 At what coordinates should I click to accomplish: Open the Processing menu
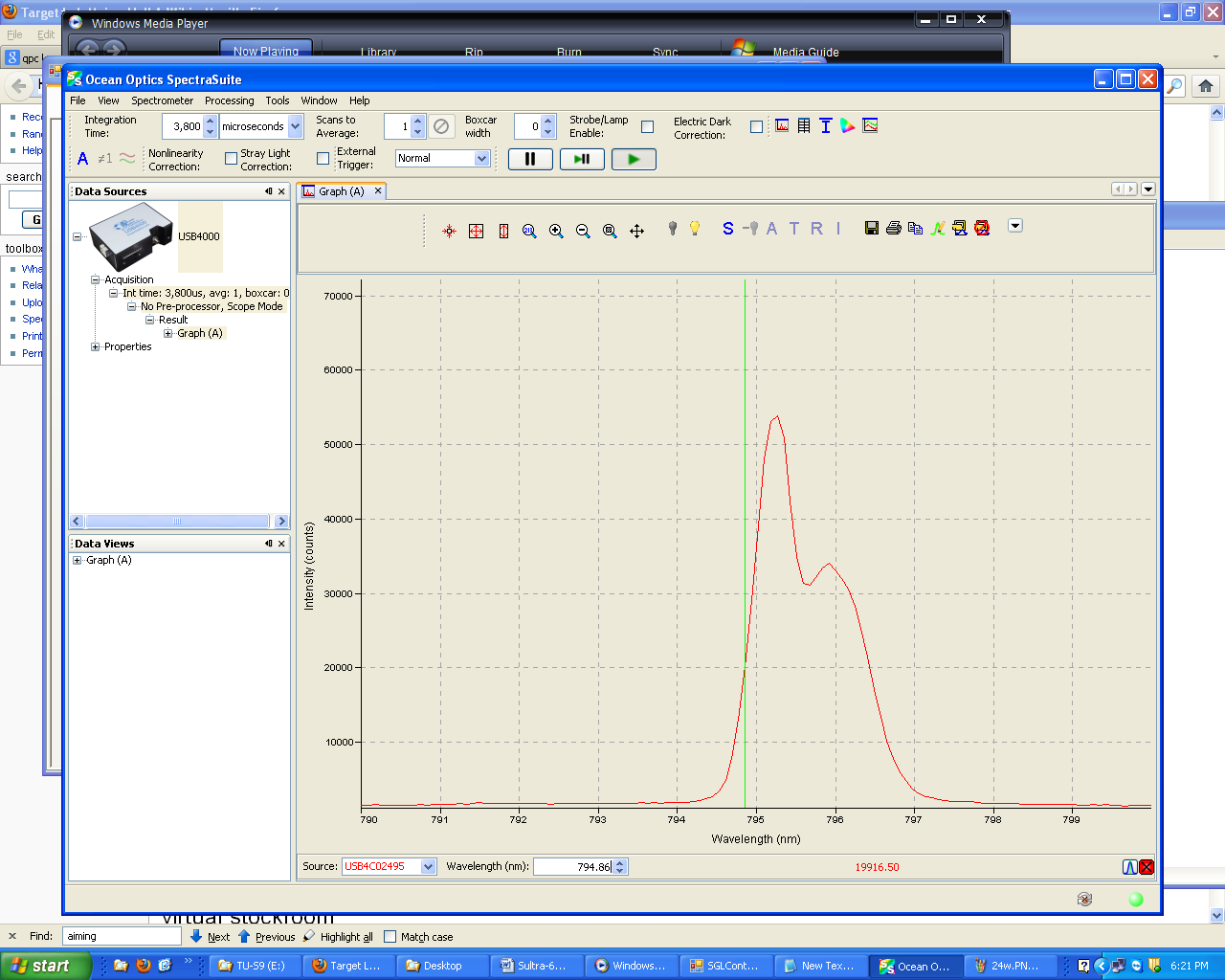(x=230, y=100)
